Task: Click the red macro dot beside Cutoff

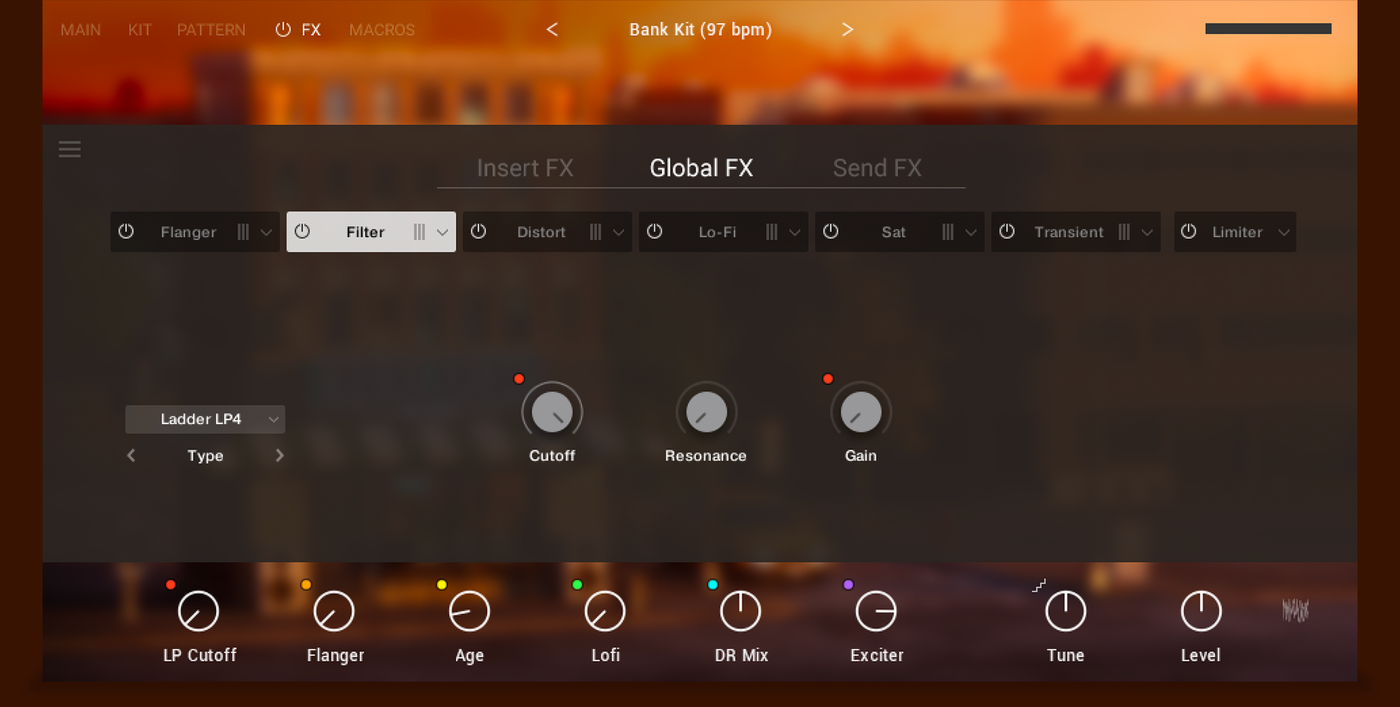Action: pyautogui.click(x=519, y=379)
